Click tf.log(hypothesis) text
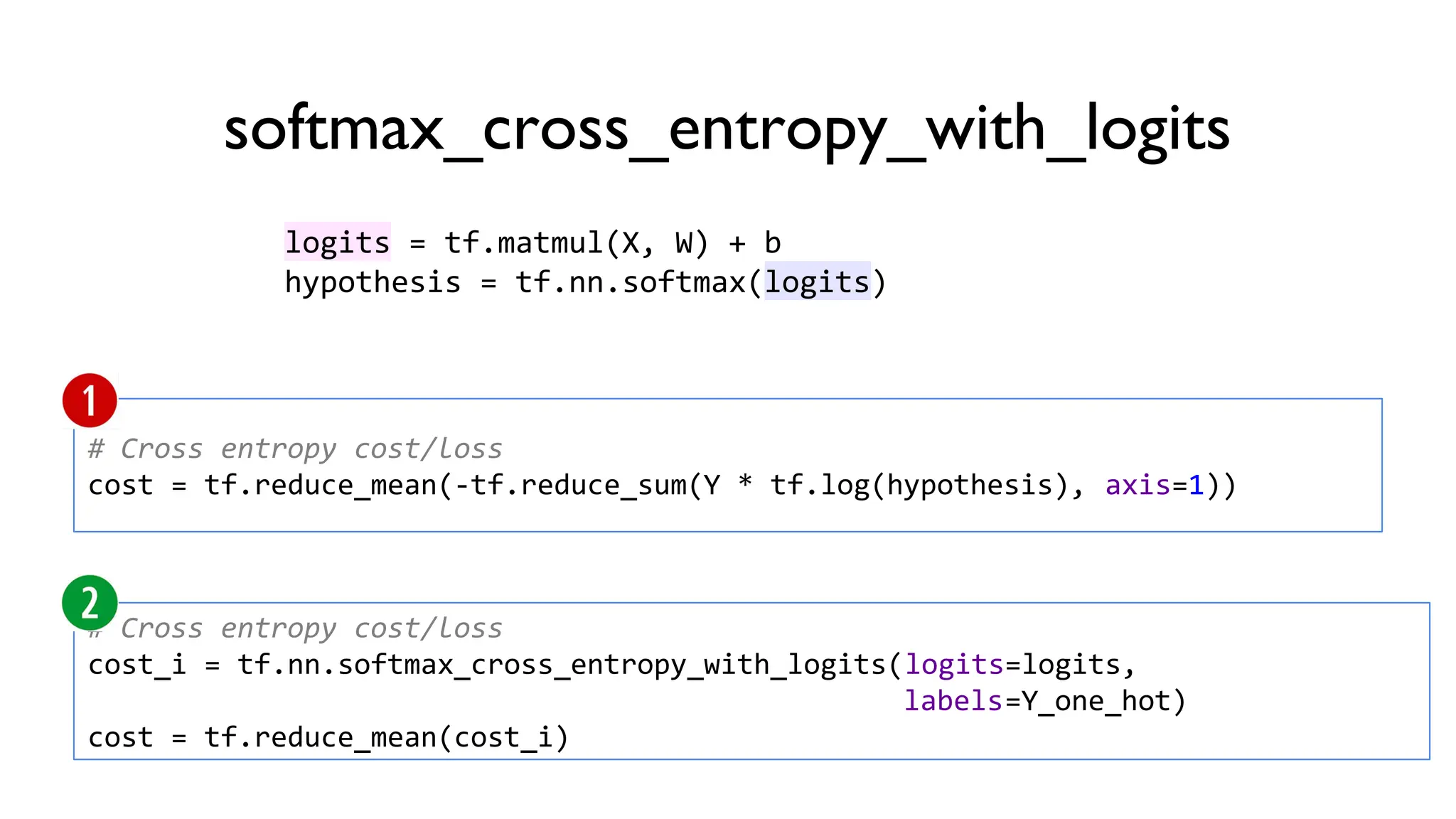The width and height of the screenshot is (1456, 819). (919, 486)
